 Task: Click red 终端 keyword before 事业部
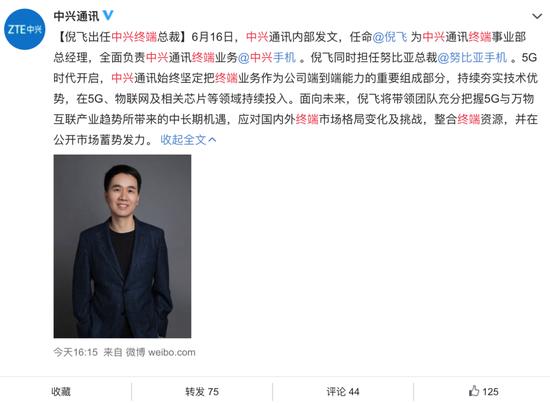pyautogui.click(x=480, y=36)
